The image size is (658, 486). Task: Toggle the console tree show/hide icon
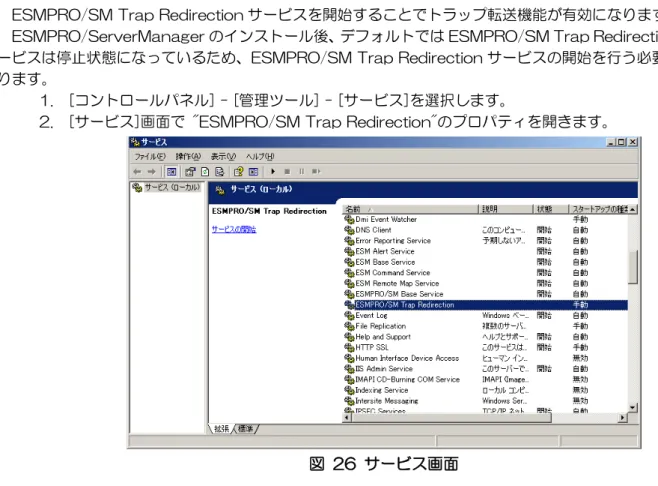click(171, 171)
